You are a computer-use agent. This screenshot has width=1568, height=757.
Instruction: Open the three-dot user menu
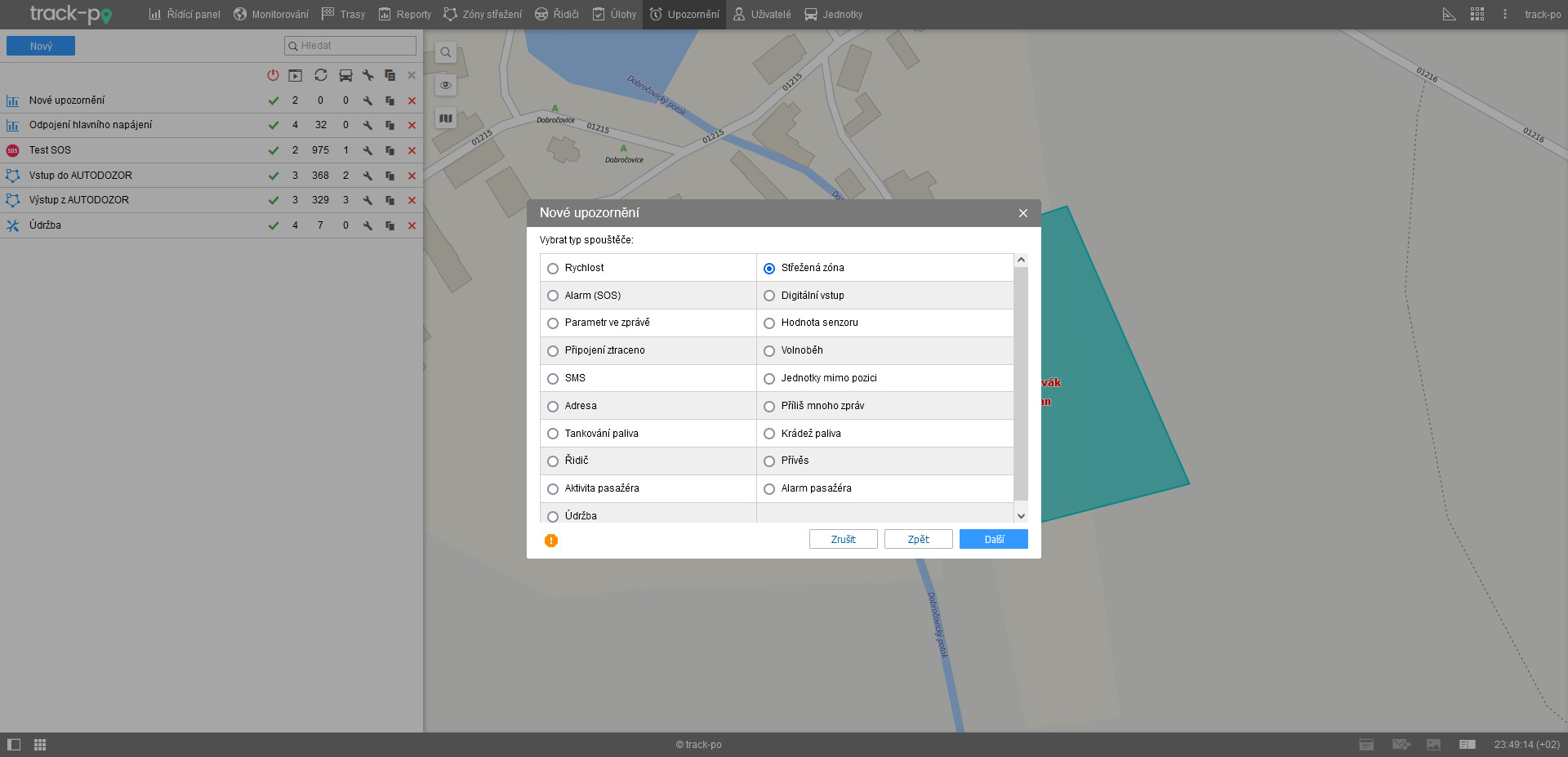[1505, 15]
